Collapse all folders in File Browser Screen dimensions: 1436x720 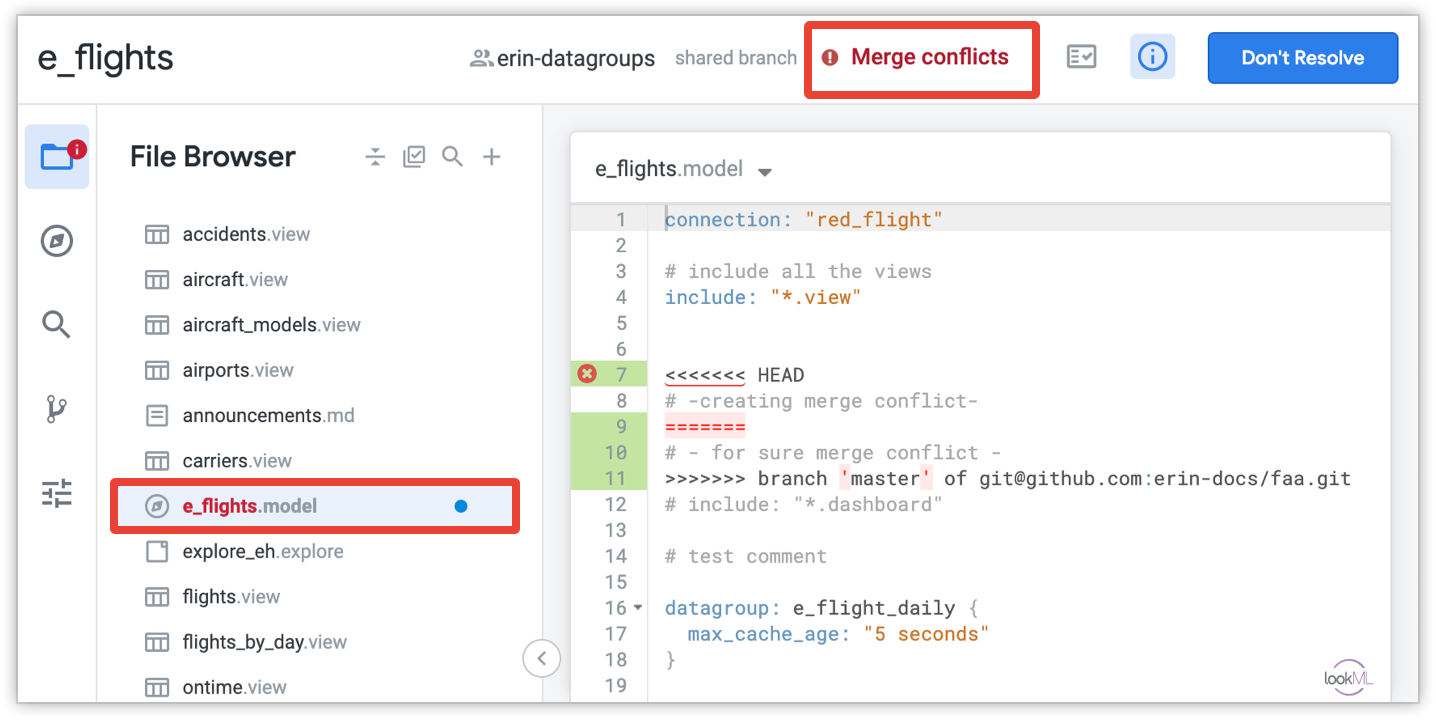tap(375, 157)
